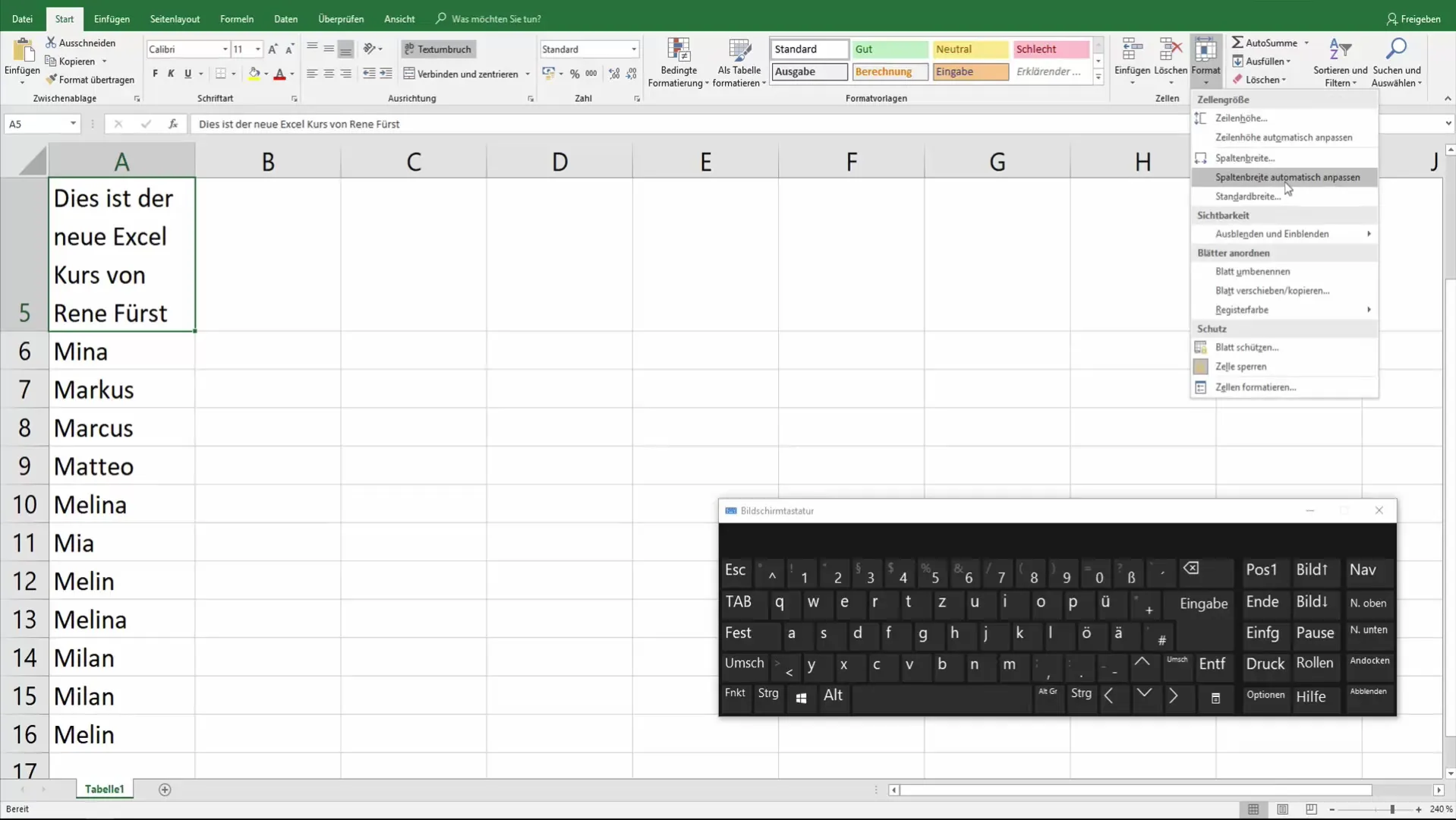
Task: Apply red font color icon
Action: point(280,74)
